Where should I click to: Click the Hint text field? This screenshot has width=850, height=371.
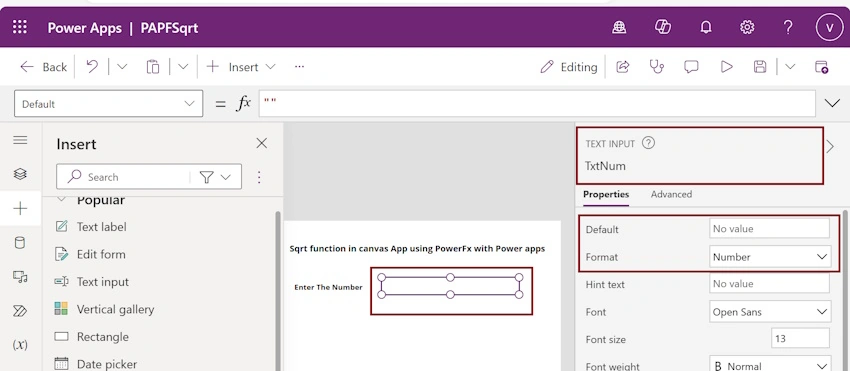(x=769, y=284)
